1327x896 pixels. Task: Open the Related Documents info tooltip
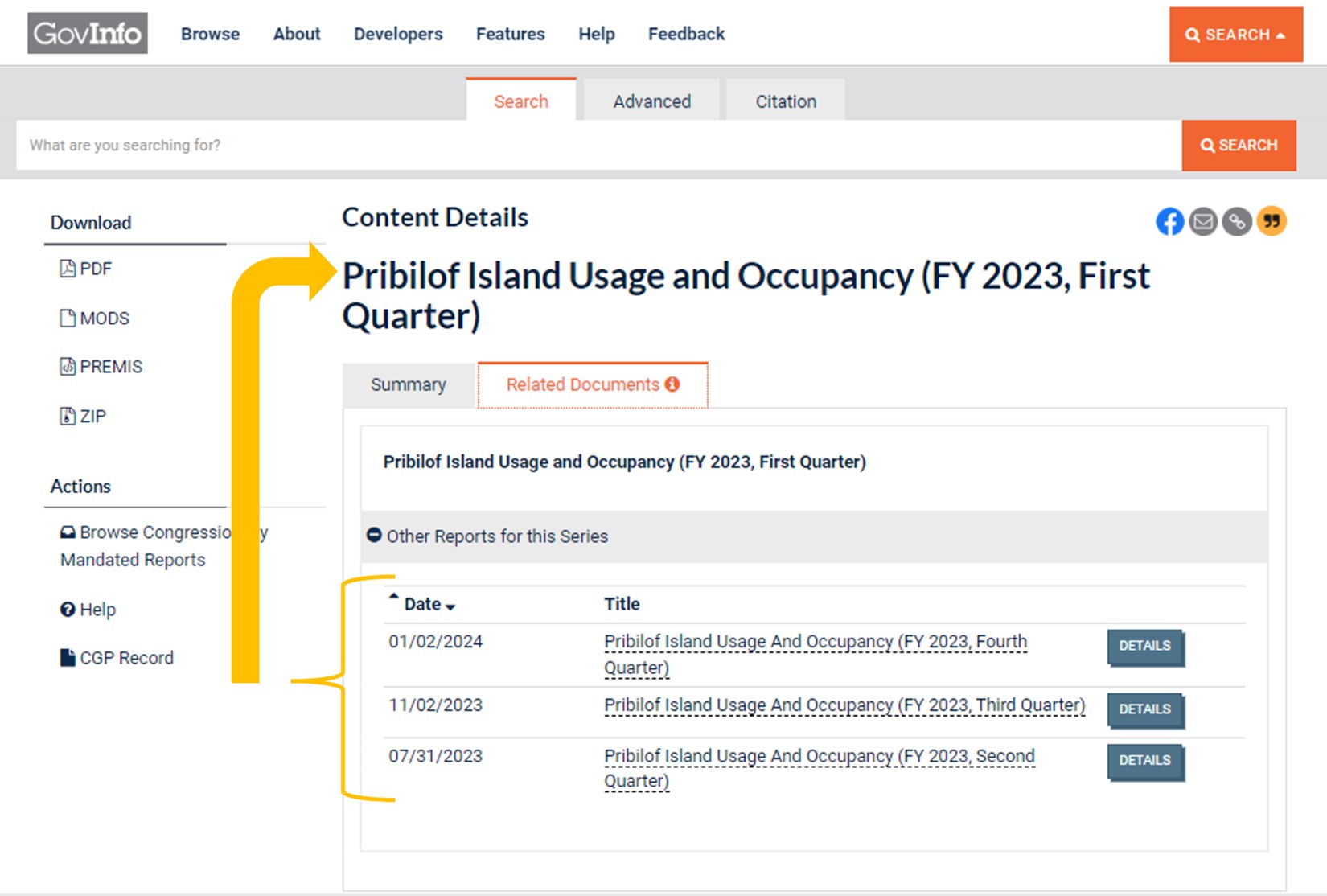click(x=674, y=384)
